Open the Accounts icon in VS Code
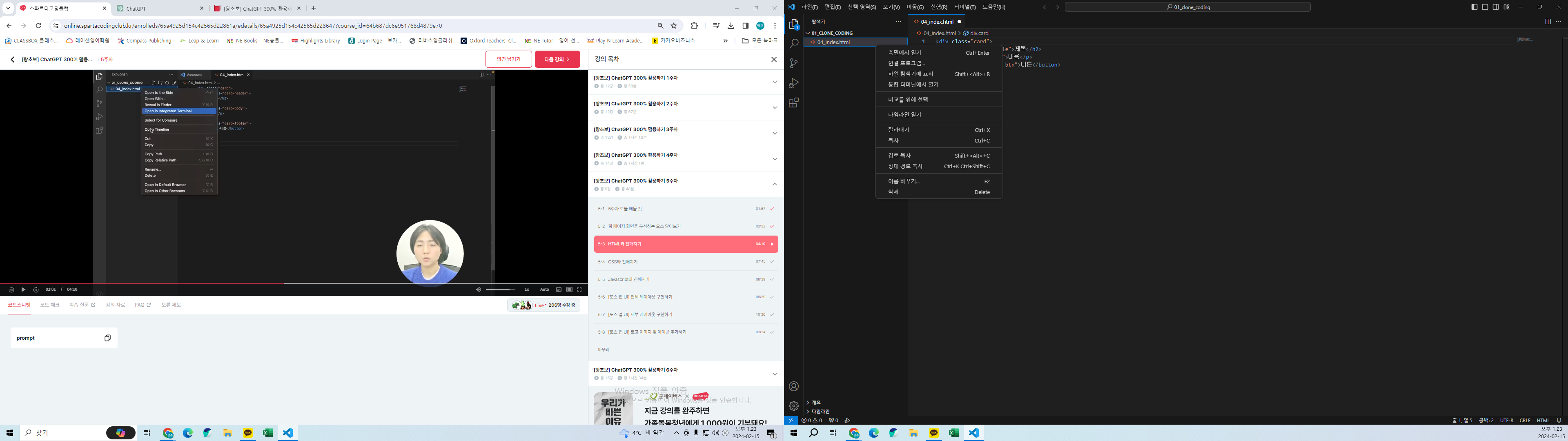This screenshot has width=1568, height=441. [x=794, y=386]
